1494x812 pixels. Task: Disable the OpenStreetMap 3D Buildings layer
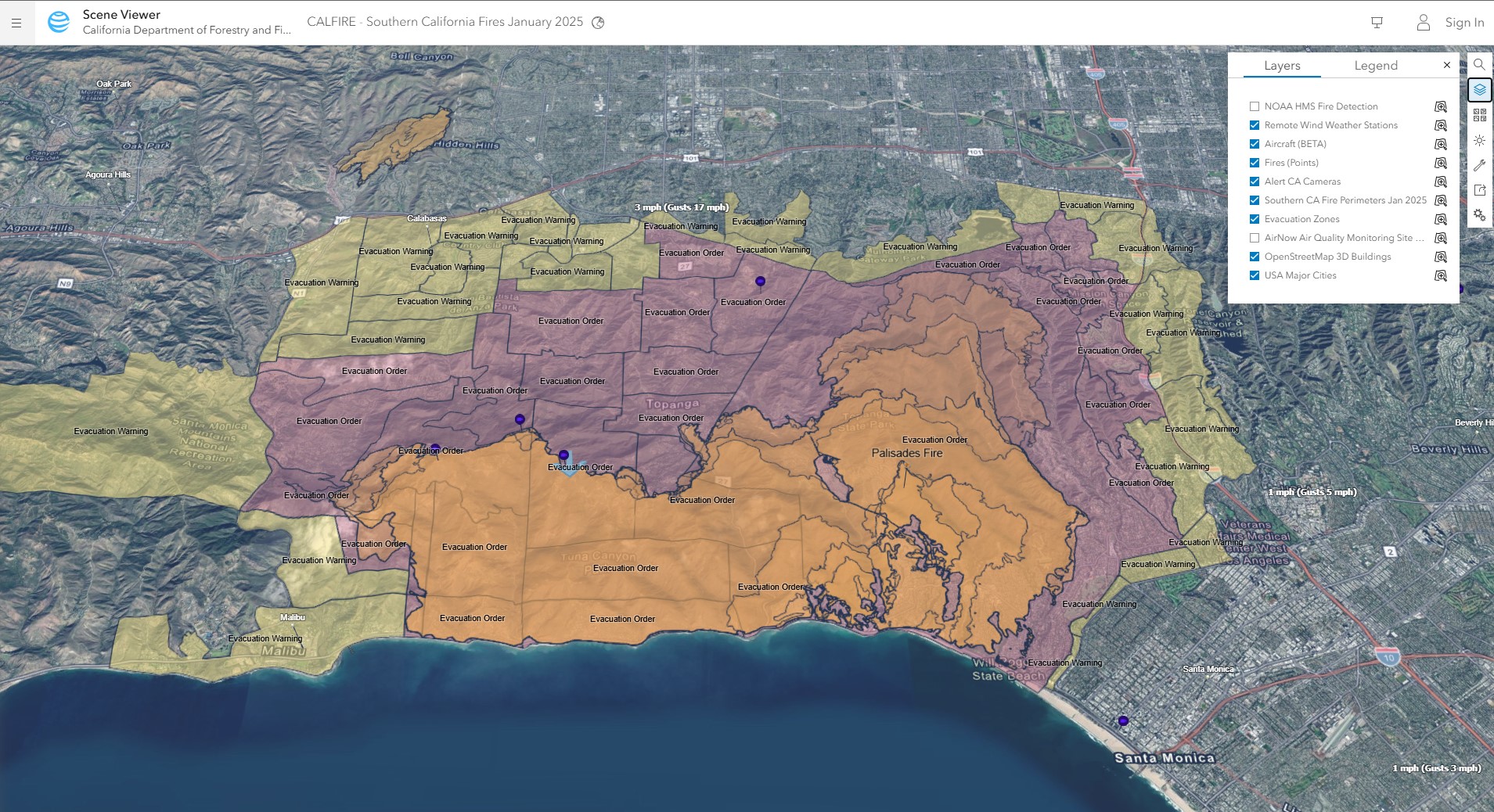1255,257
